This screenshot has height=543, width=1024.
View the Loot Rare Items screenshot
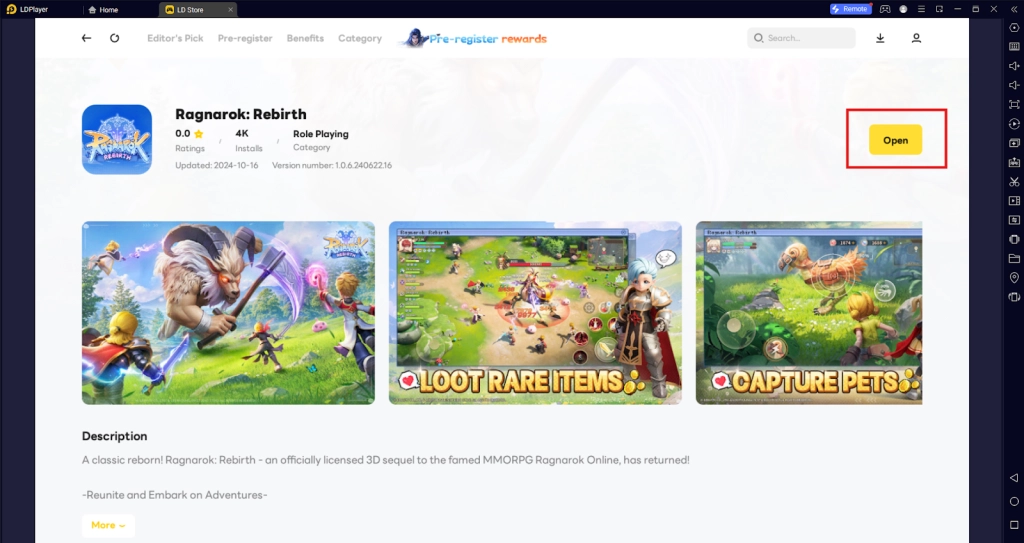tap(535, 312)
